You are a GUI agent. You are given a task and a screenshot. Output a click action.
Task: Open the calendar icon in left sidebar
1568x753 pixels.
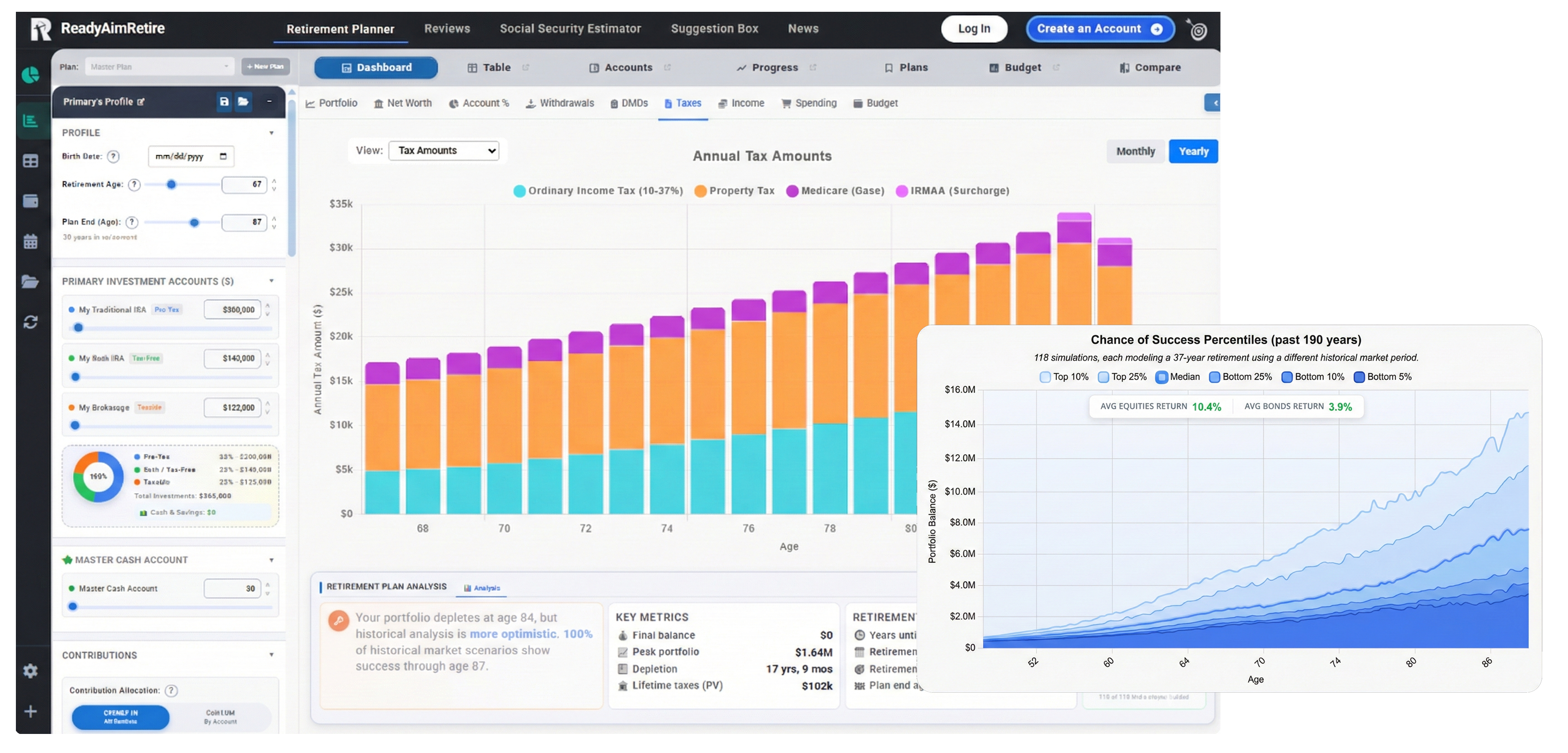point(30,241)
